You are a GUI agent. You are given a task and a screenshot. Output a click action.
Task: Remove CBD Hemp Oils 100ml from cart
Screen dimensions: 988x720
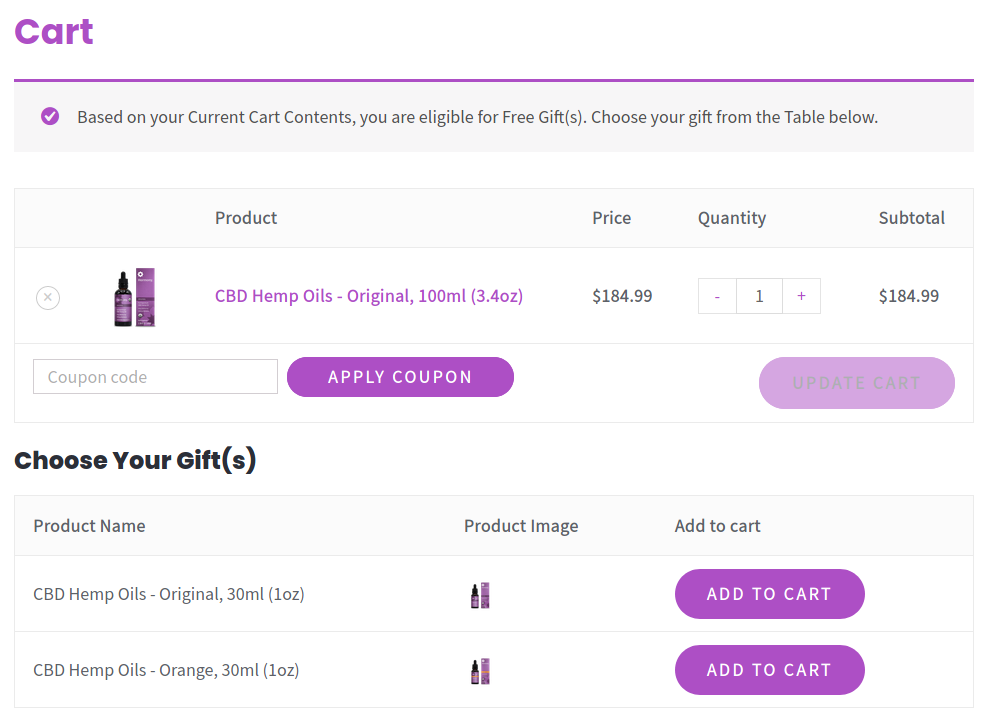(x=48, y=297)
